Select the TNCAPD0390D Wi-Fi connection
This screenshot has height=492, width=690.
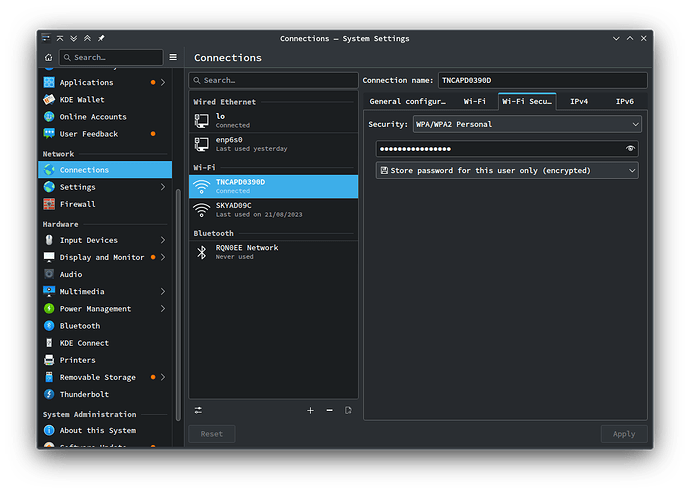click(x=274, y=187)
